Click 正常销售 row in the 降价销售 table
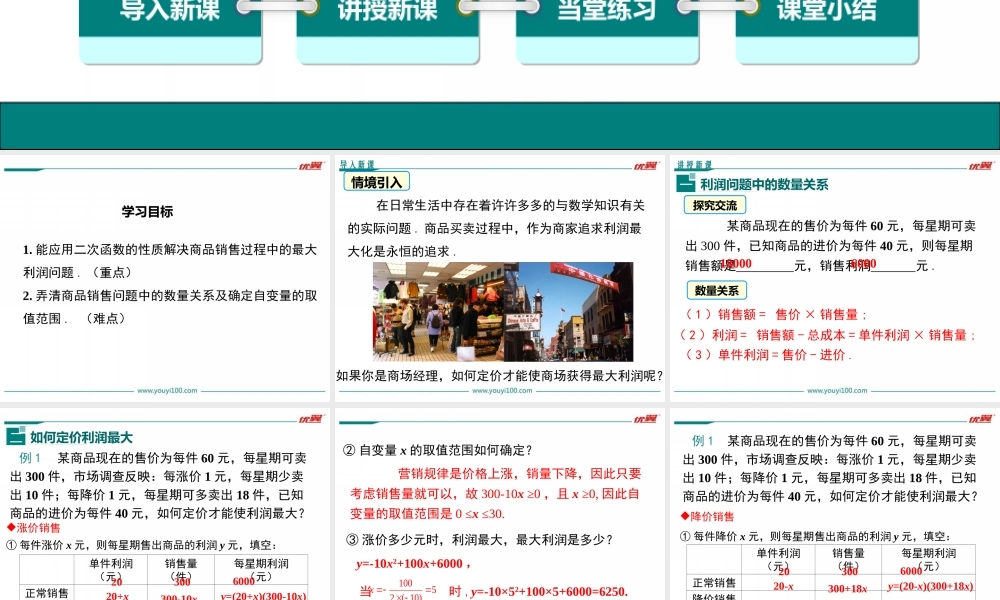 [x=831, y=583]
